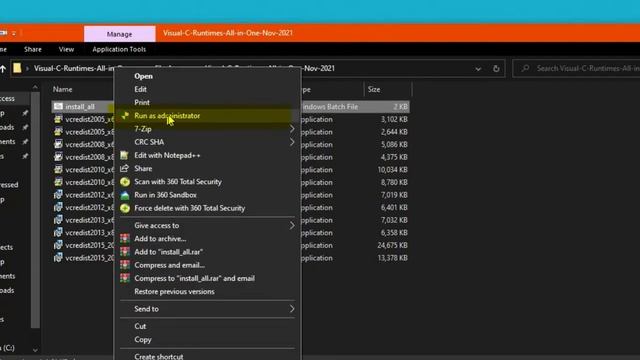Choose Open from the context menu

coord(143,76)
